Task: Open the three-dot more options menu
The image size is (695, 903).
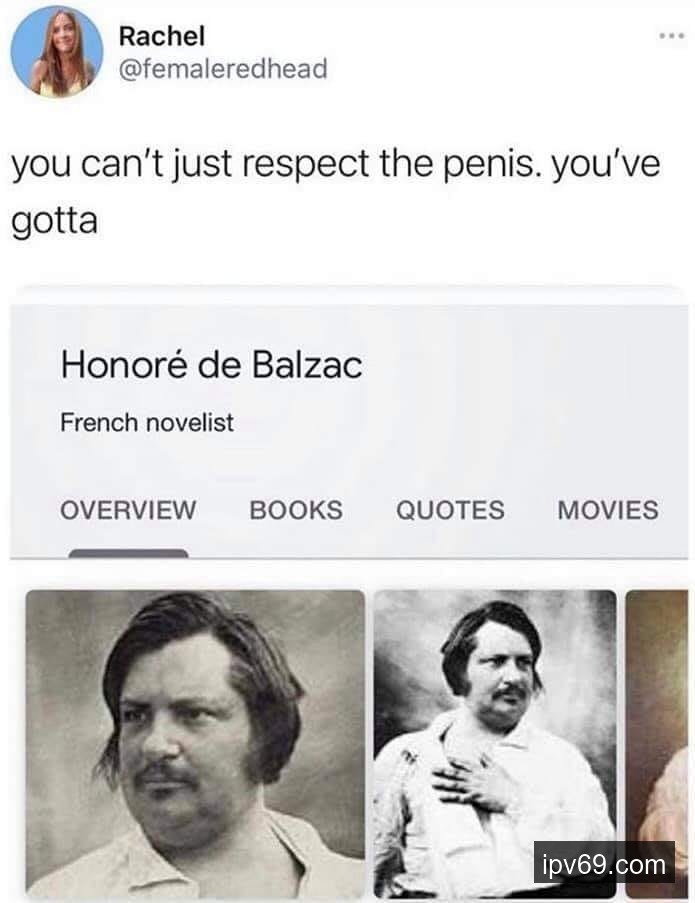Action: pyautogui.click(x=672, y=36)
